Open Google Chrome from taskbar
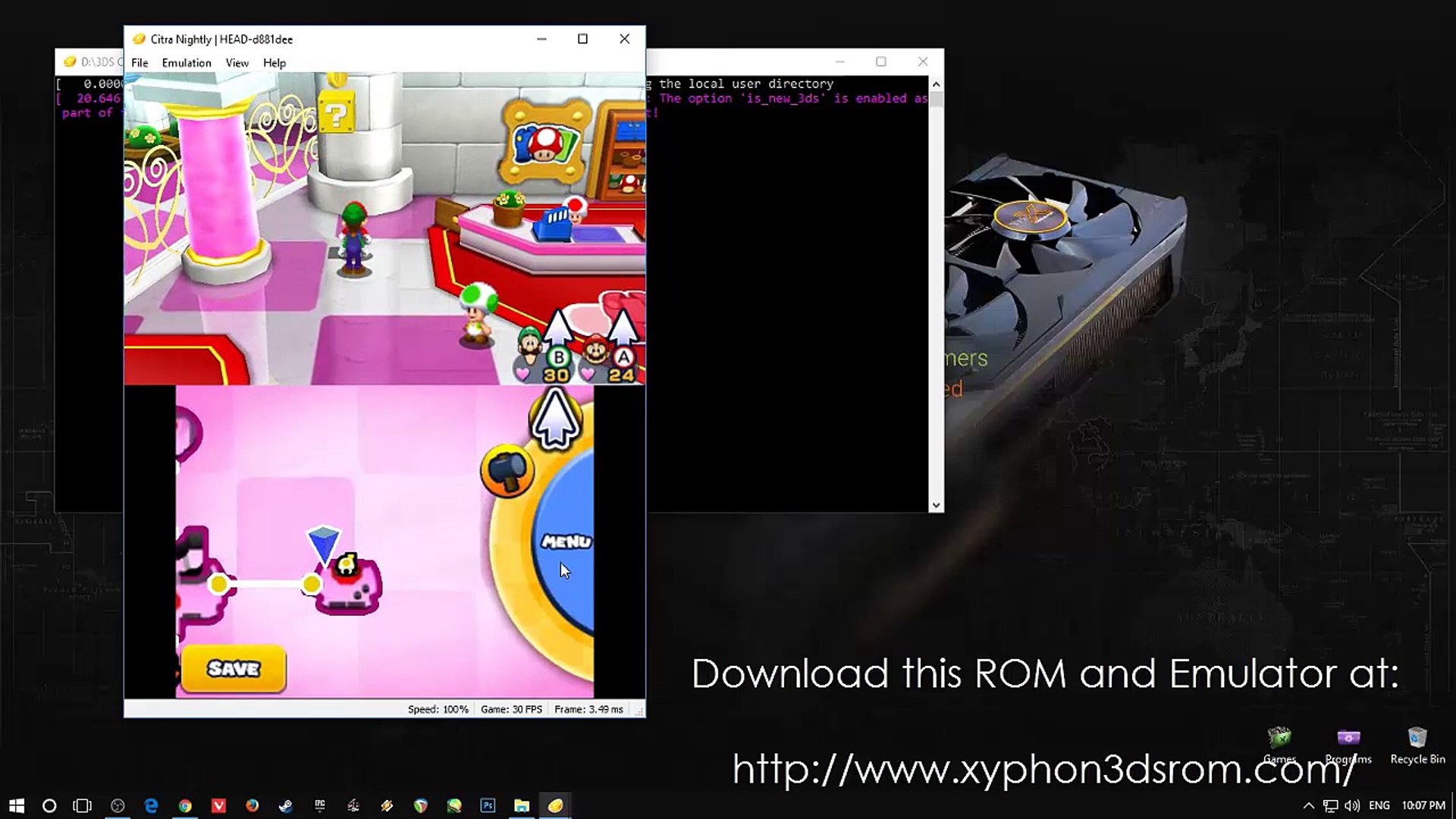1456x819 pixels. [x=185, y=805]
